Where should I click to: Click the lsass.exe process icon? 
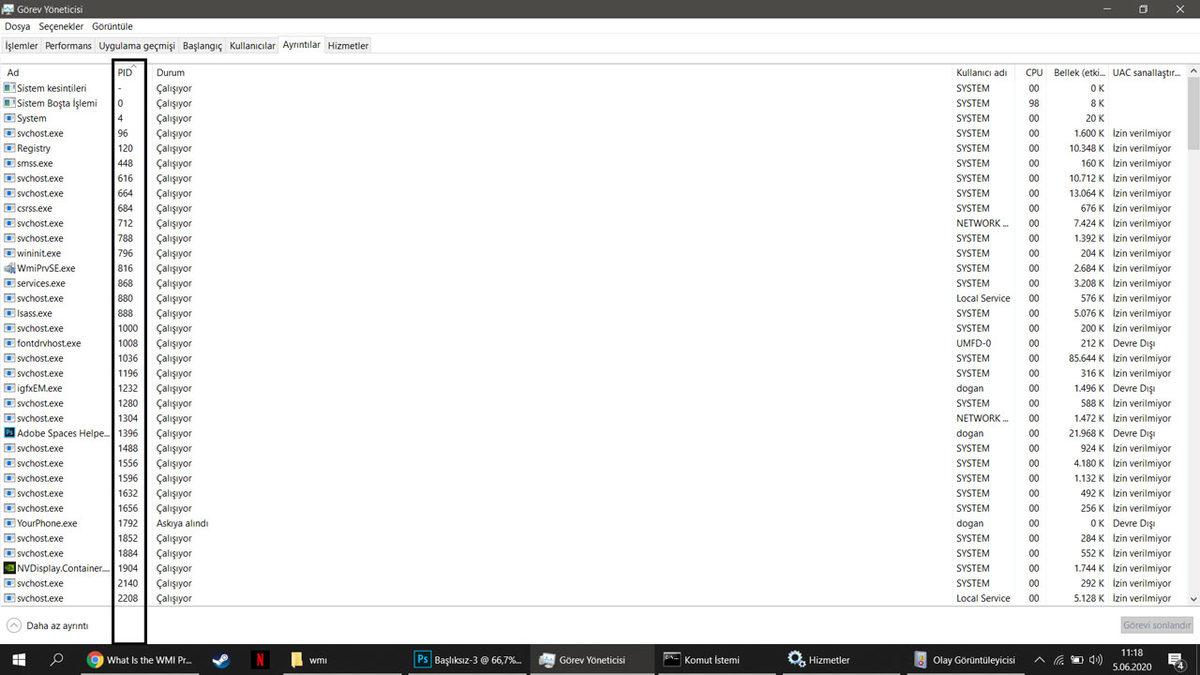[x=9, y=313]
